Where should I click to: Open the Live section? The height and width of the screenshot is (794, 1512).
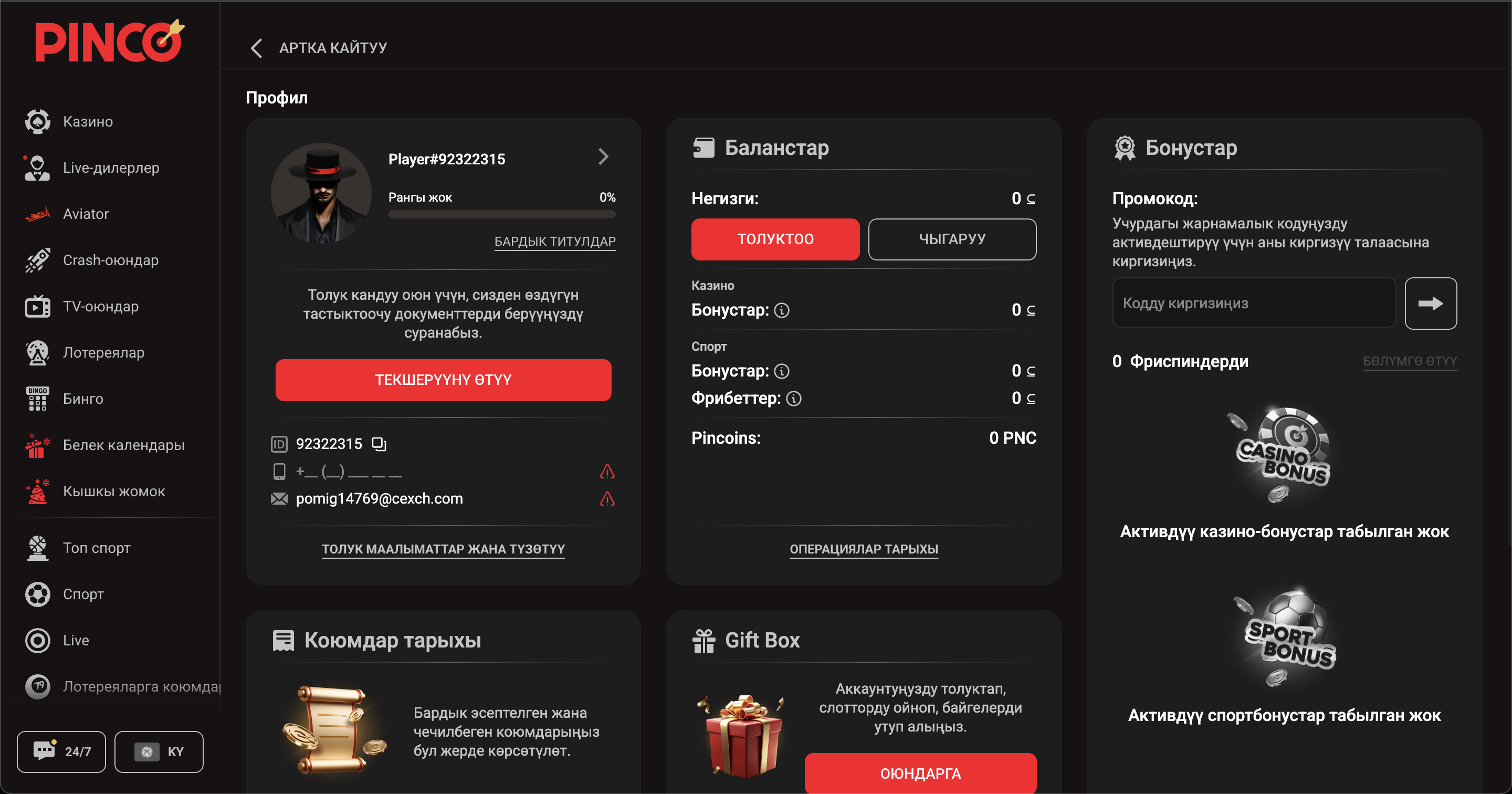click(x=75, y=640)
